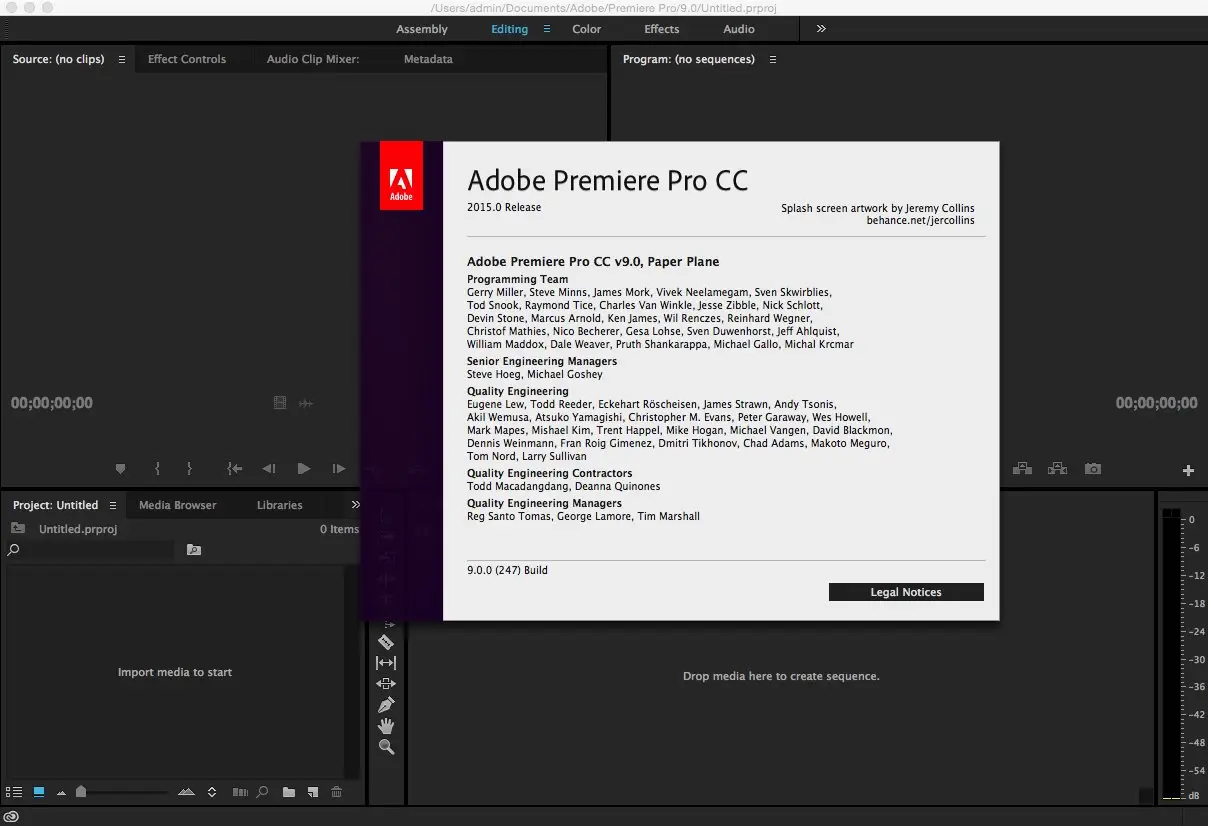
Task: Step back one frame in Source monitor
Action: [x=269, y=468]
